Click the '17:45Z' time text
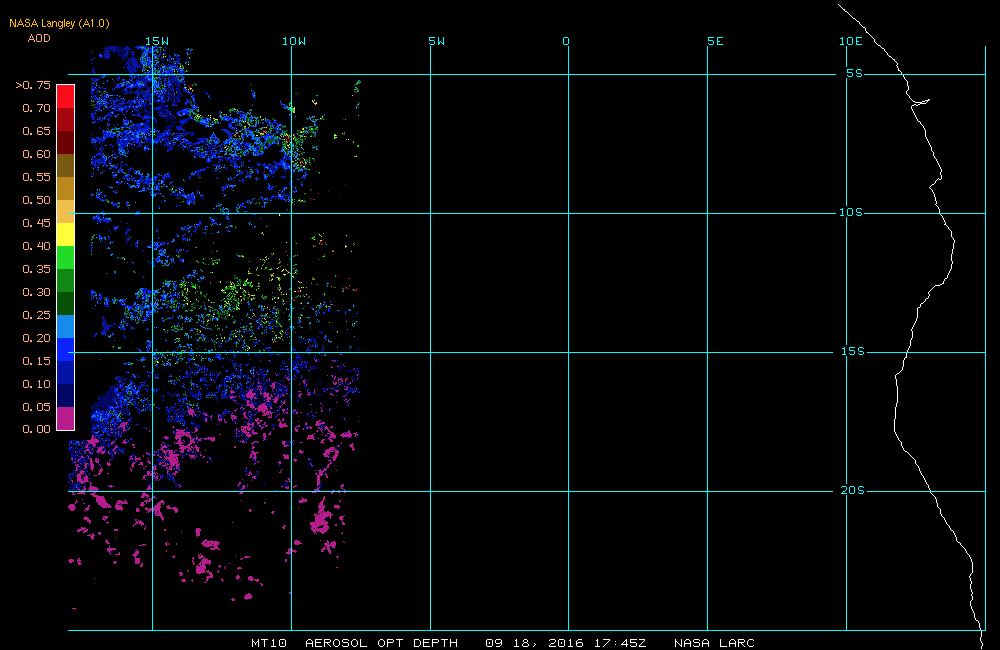This screenshot has height=650, width=1000. [620, 643]
